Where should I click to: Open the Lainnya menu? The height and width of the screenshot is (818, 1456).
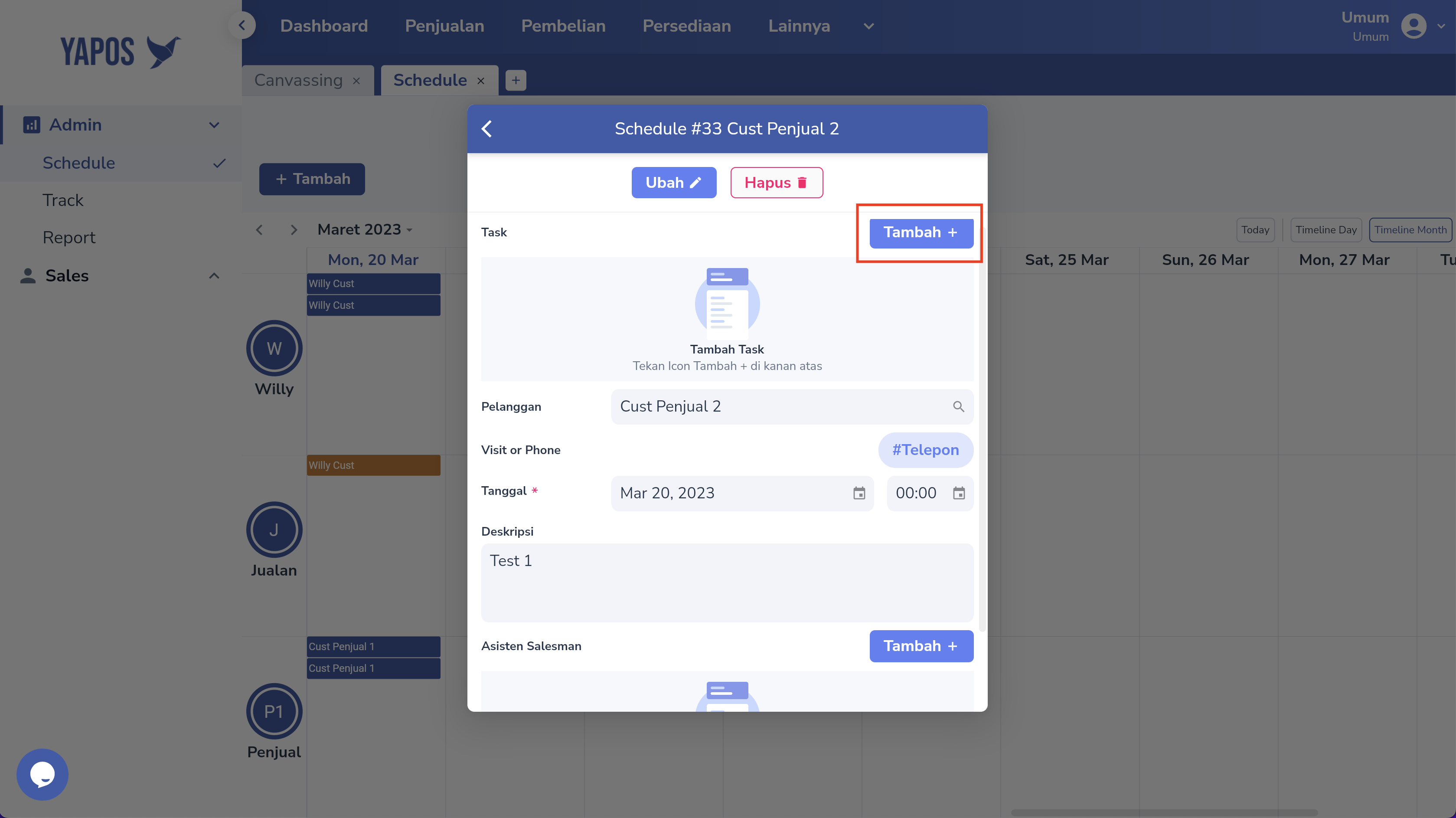click(799, 26)
